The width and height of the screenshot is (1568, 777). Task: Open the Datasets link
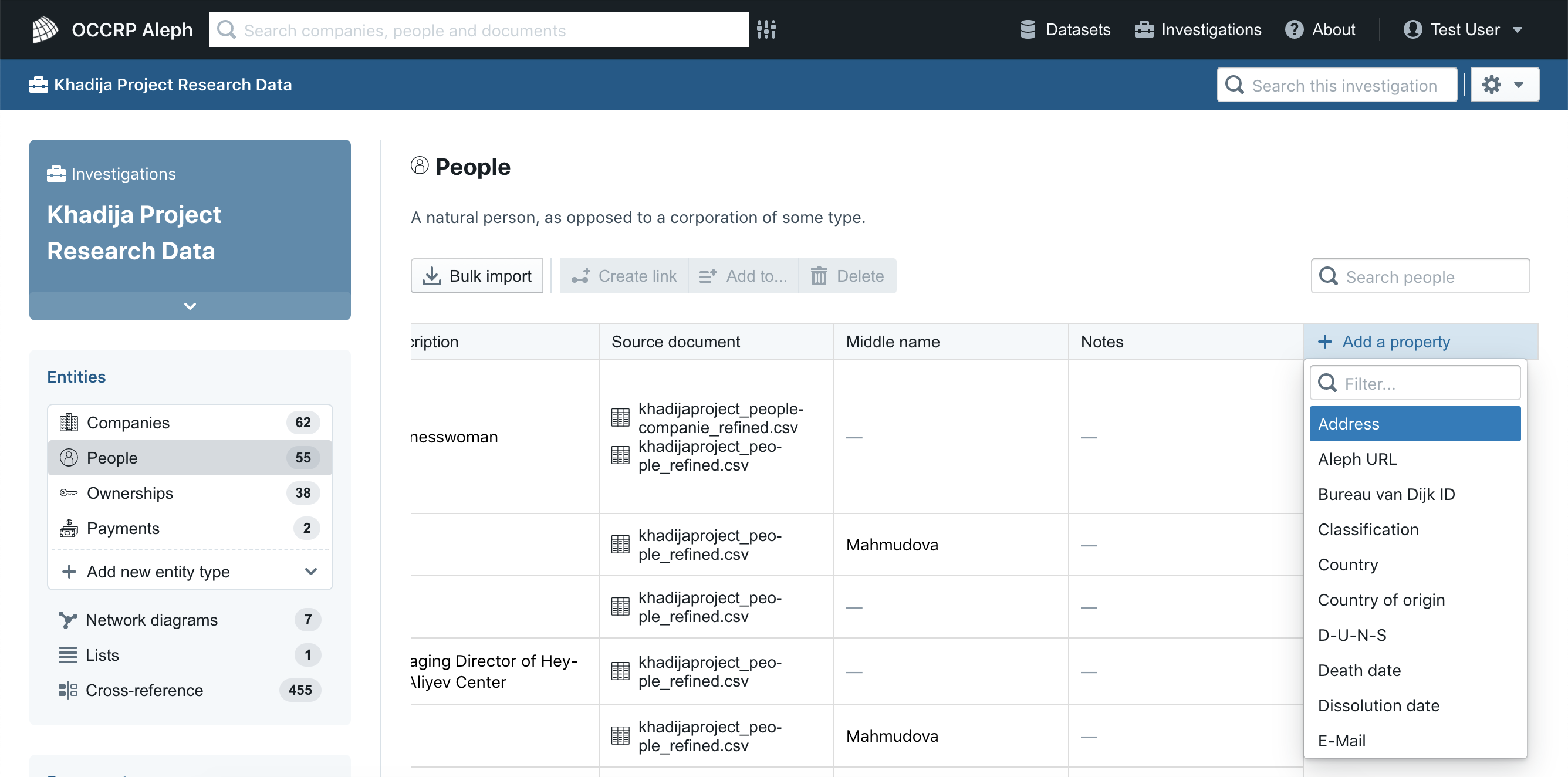click(x=1065, y=29)
